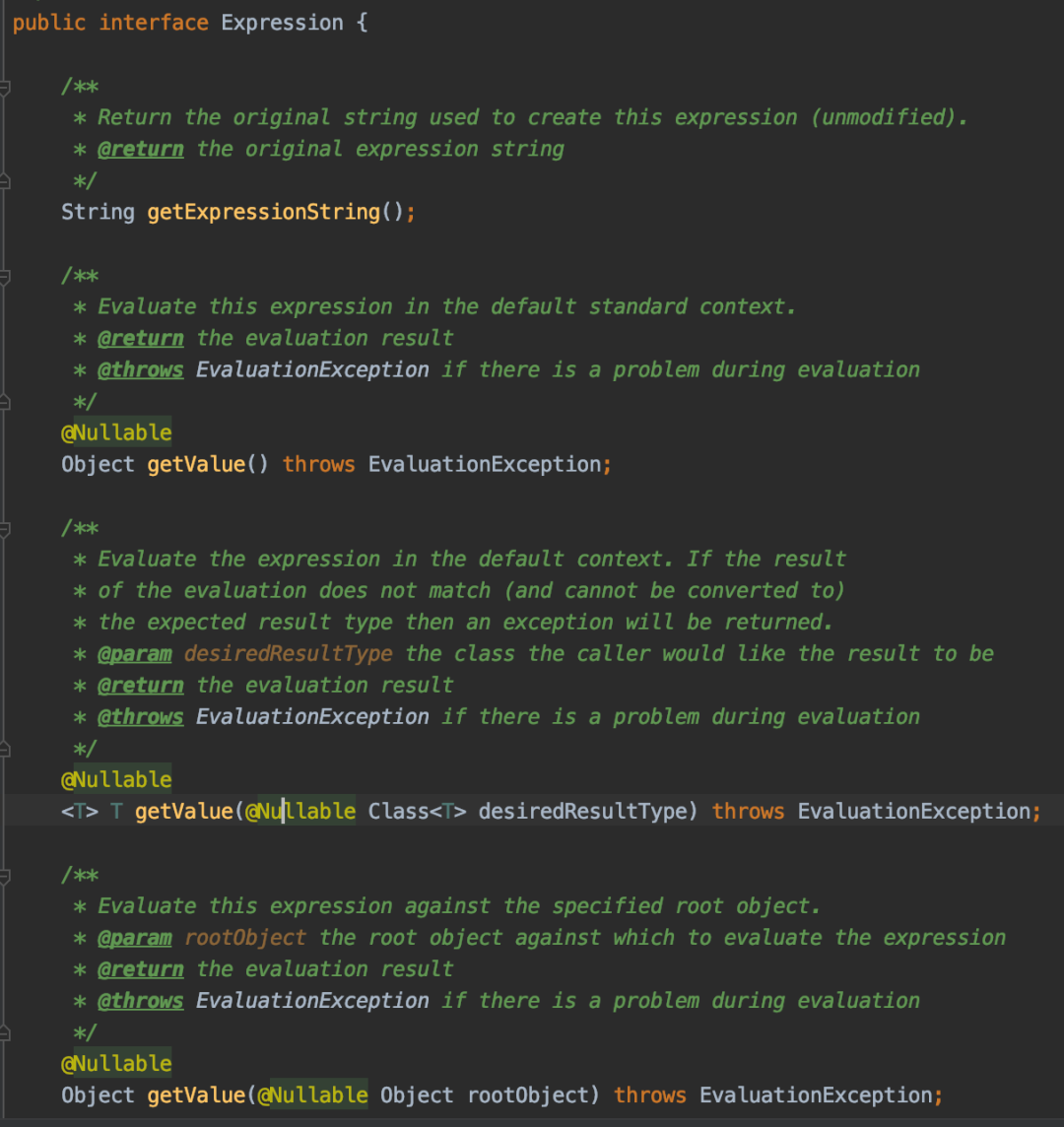The height and width of the screenshot is (1127, 1064).
Task: Click the @return tag for 'the original expression string'
Action: tap(141, 150)
